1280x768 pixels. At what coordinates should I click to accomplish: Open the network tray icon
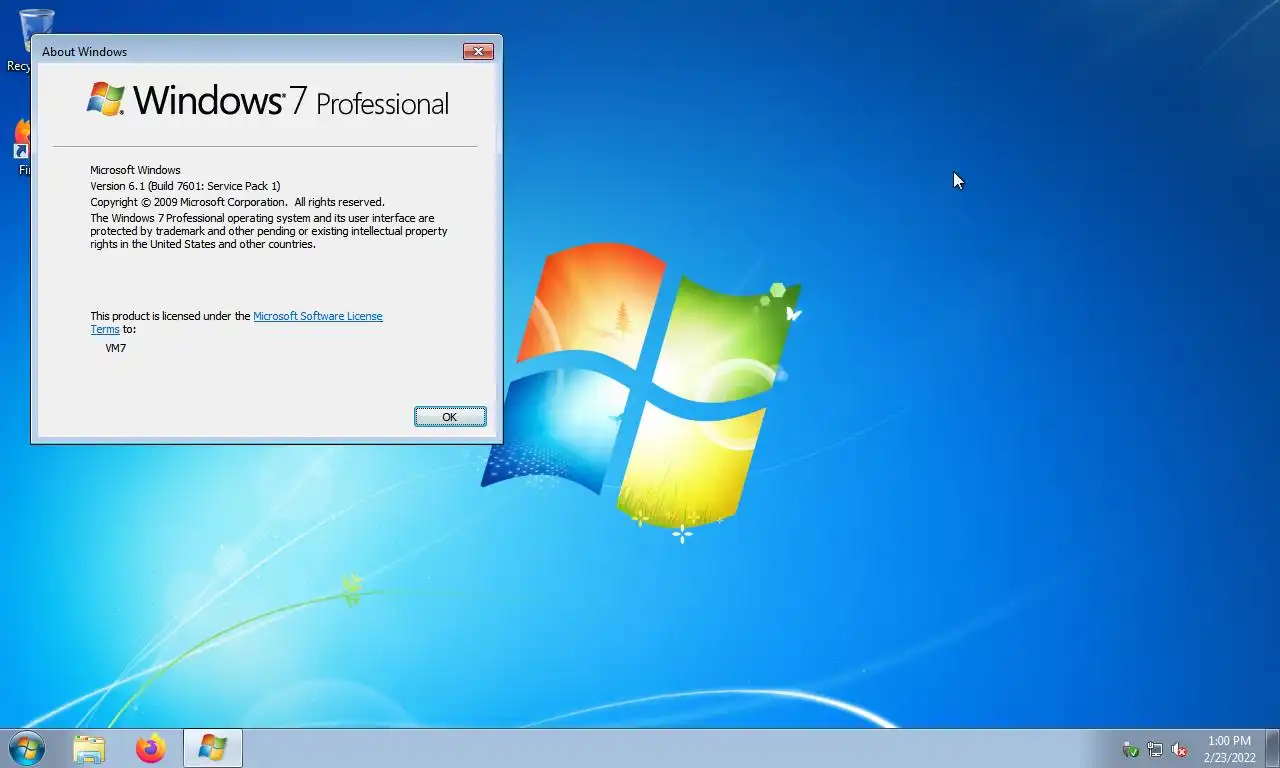pos(1155,749)
